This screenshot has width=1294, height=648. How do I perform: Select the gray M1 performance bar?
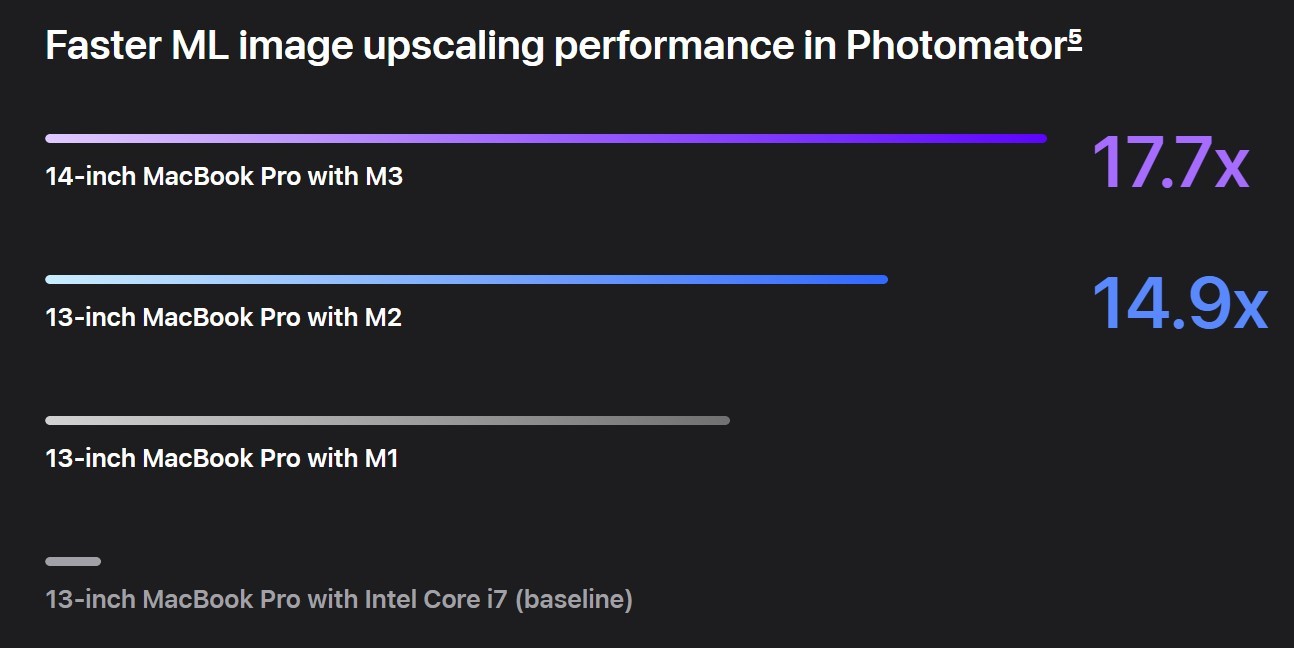tap(387, 420)
